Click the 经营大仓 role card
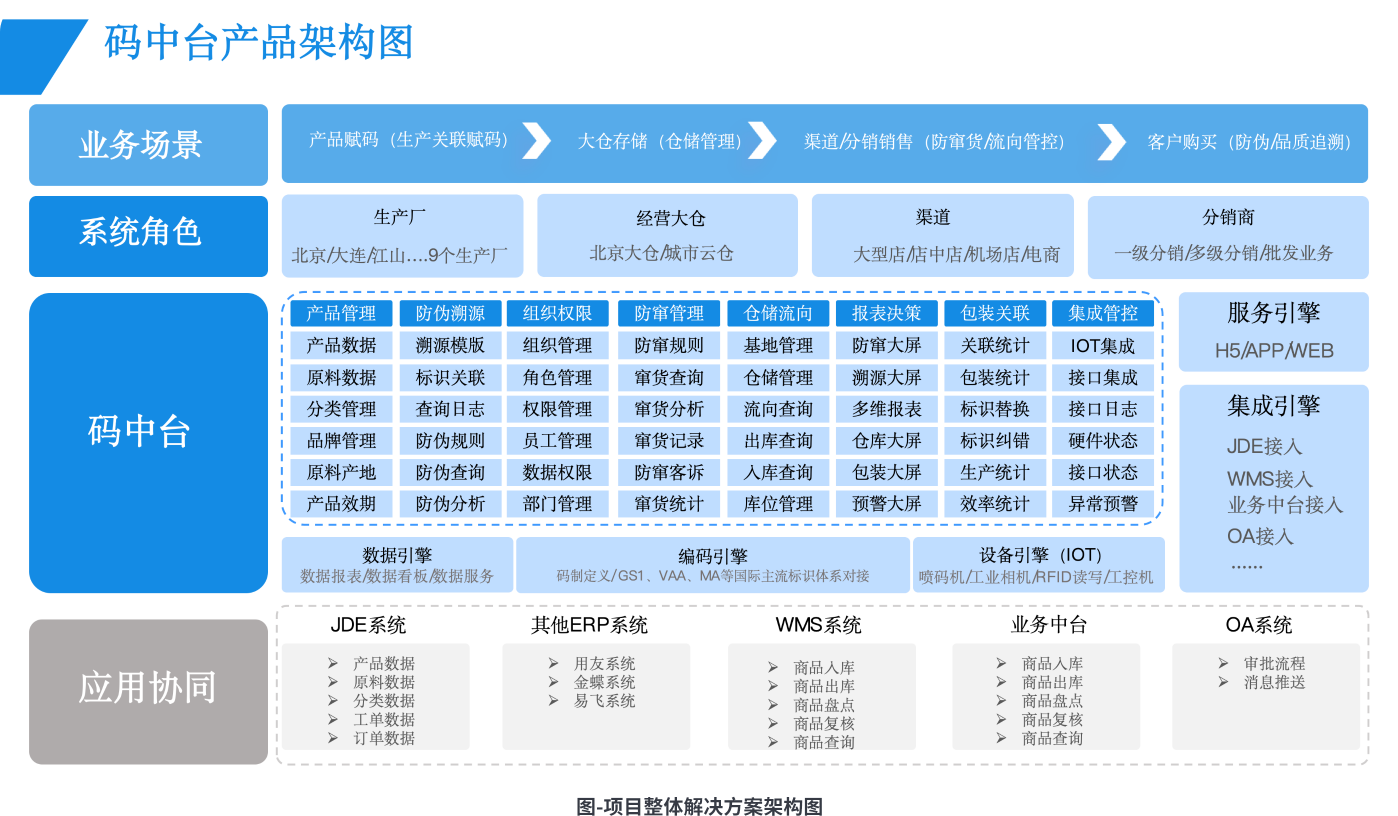This screenshot has width=1398, height=816. [667, 235]
